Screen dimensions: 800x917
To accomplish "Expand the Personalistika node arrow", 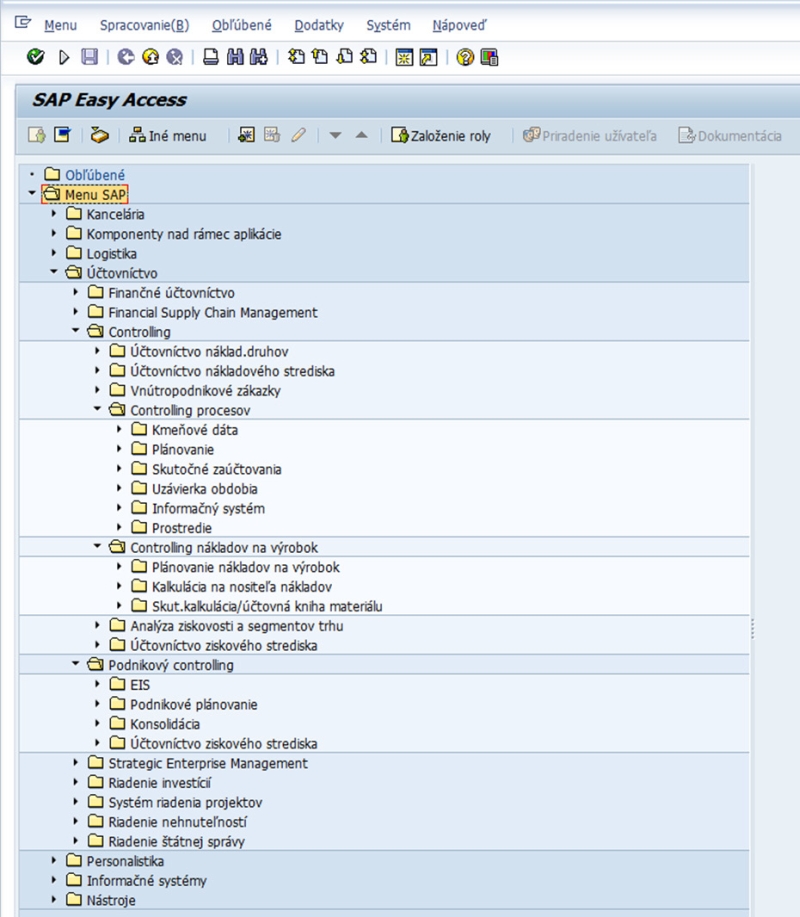I will click(54, 860).
